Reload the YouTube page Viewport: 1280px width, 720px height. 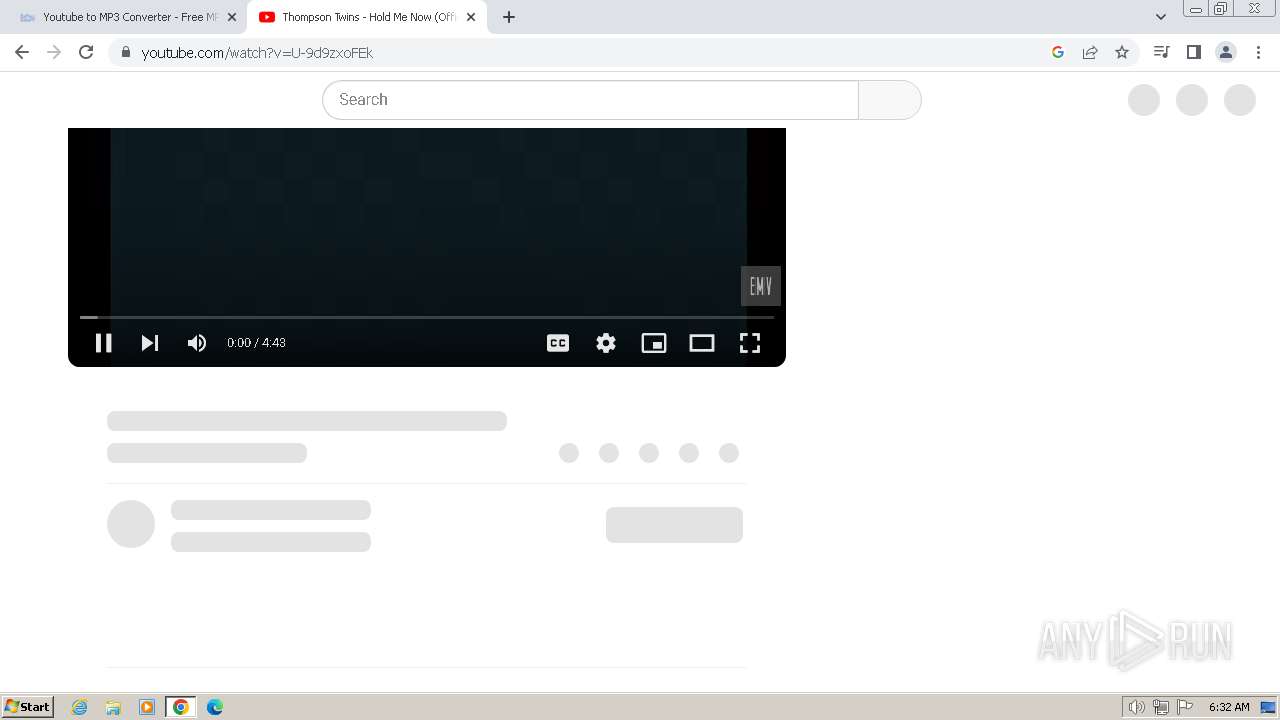tap(86, 52)
